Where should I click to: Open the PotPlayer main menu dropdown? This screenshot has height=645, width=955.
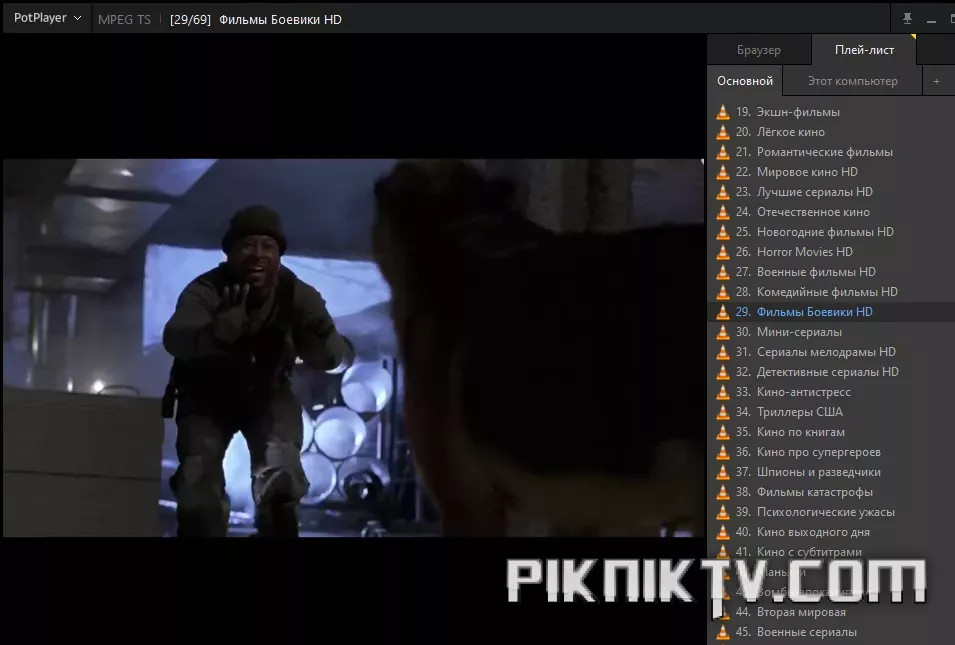(x=47, y=18)
